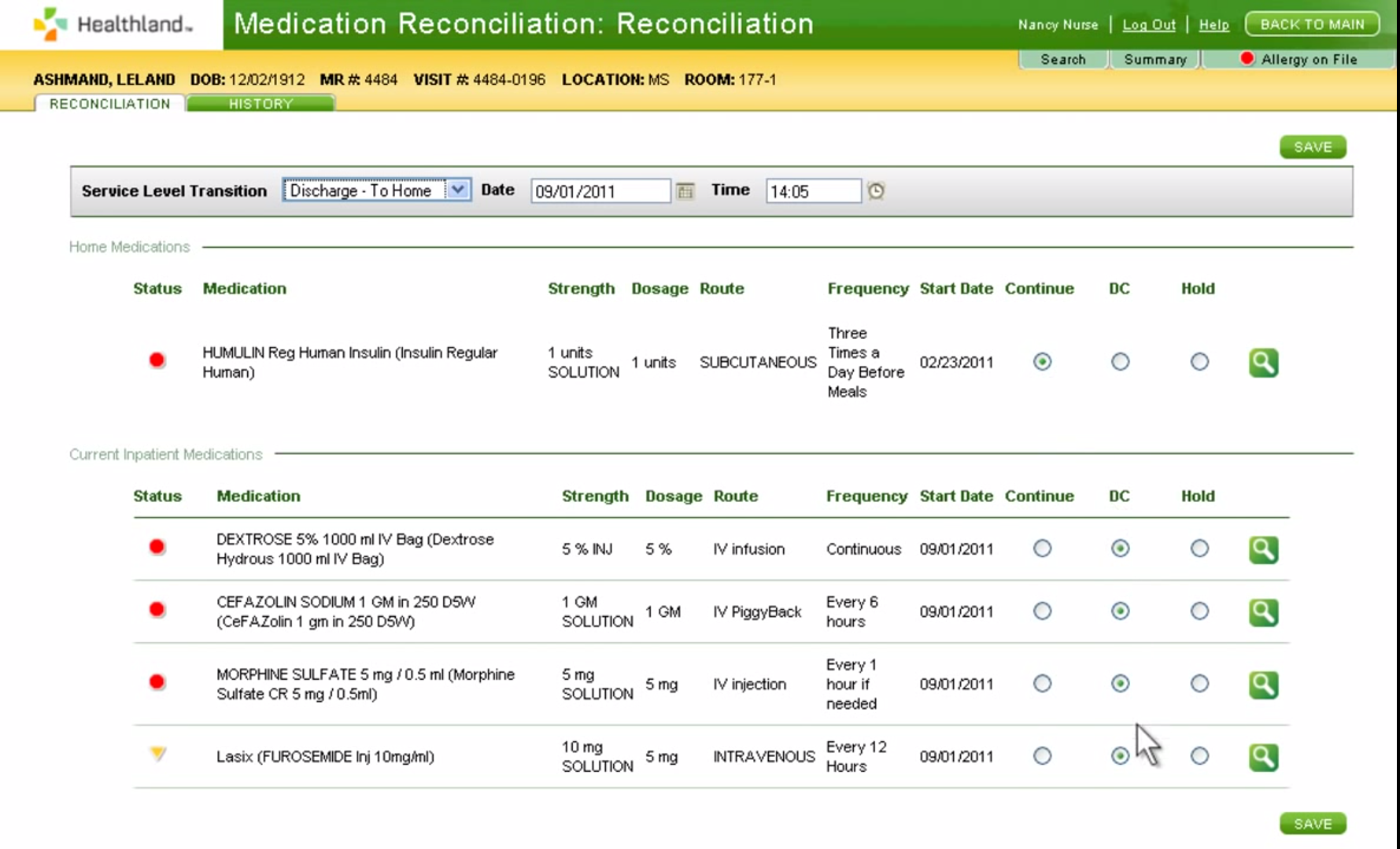Click medication name MORPHINE SULFATE 5 mg
This screenshot has width=1400, height=849.
pyautogui.click(x=365, y=684)
